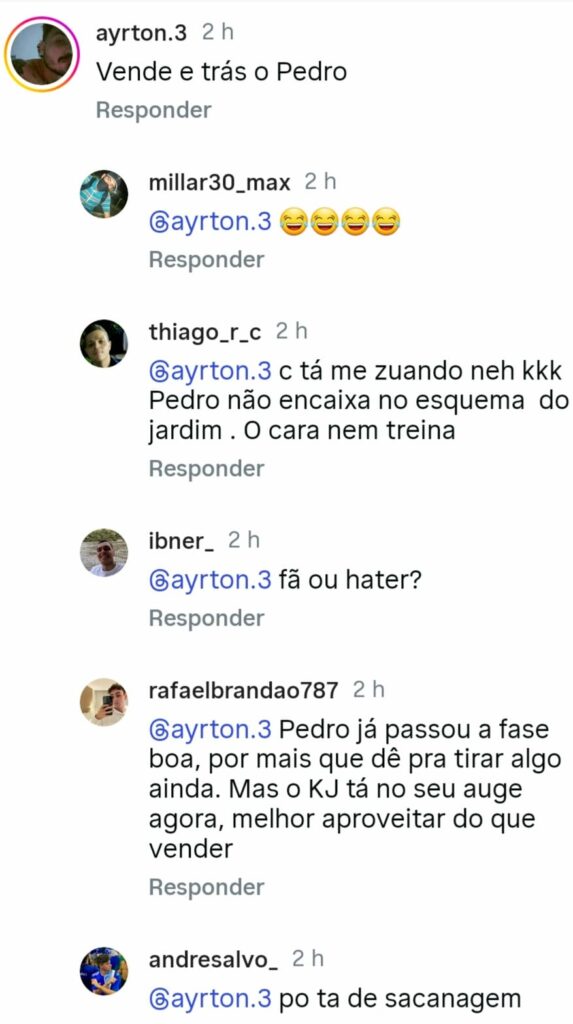Image resolution: width=573 pixels, height=1024 pixels.
Task: Open andresalvo_ username link
Action: point(213,960)
